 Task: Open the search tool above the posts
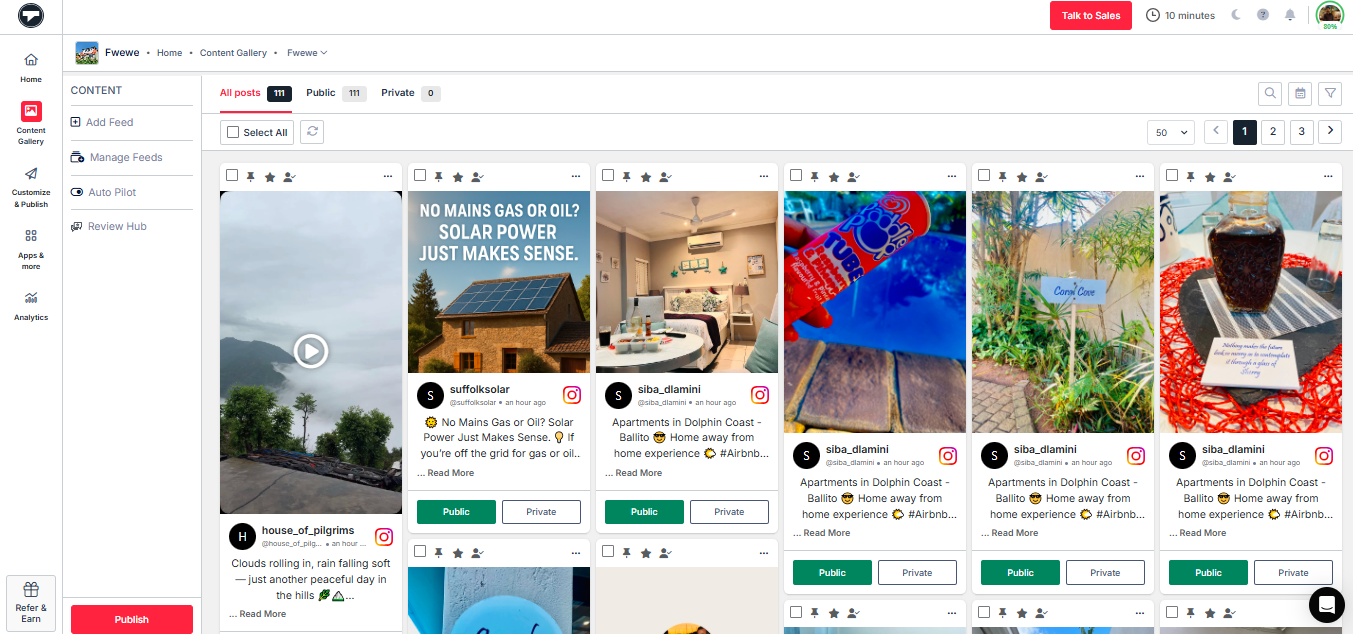(x=1269, y=93)
